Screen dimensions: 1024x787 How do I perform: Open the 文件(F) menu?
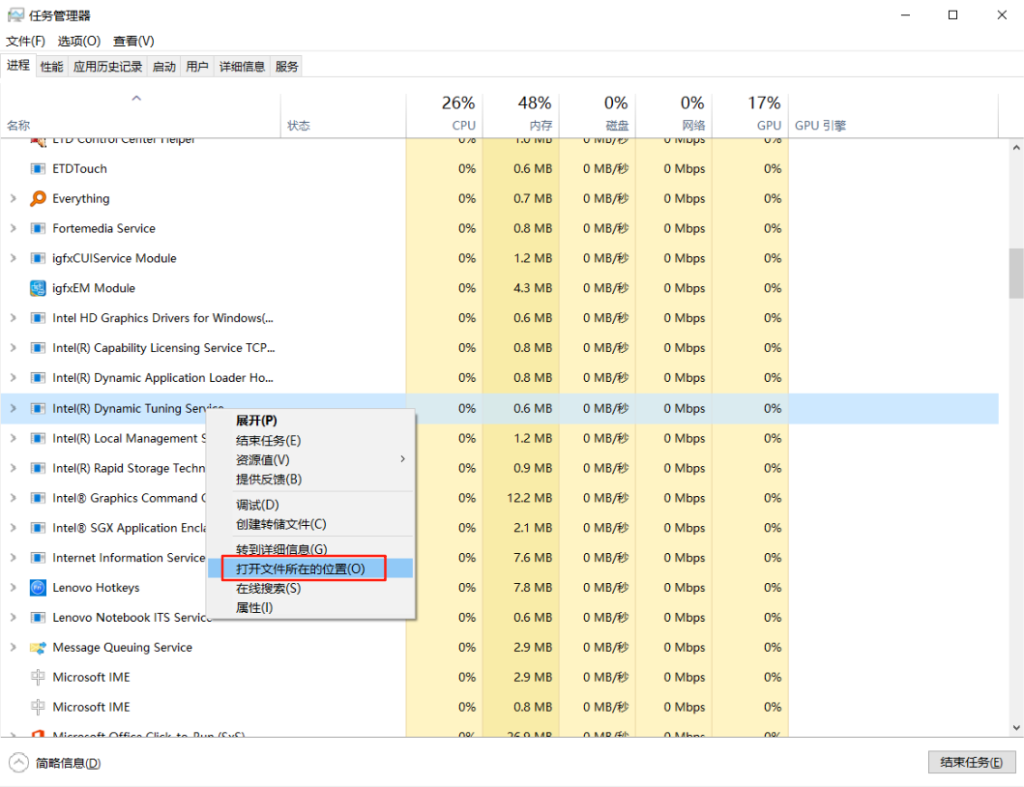25,41
